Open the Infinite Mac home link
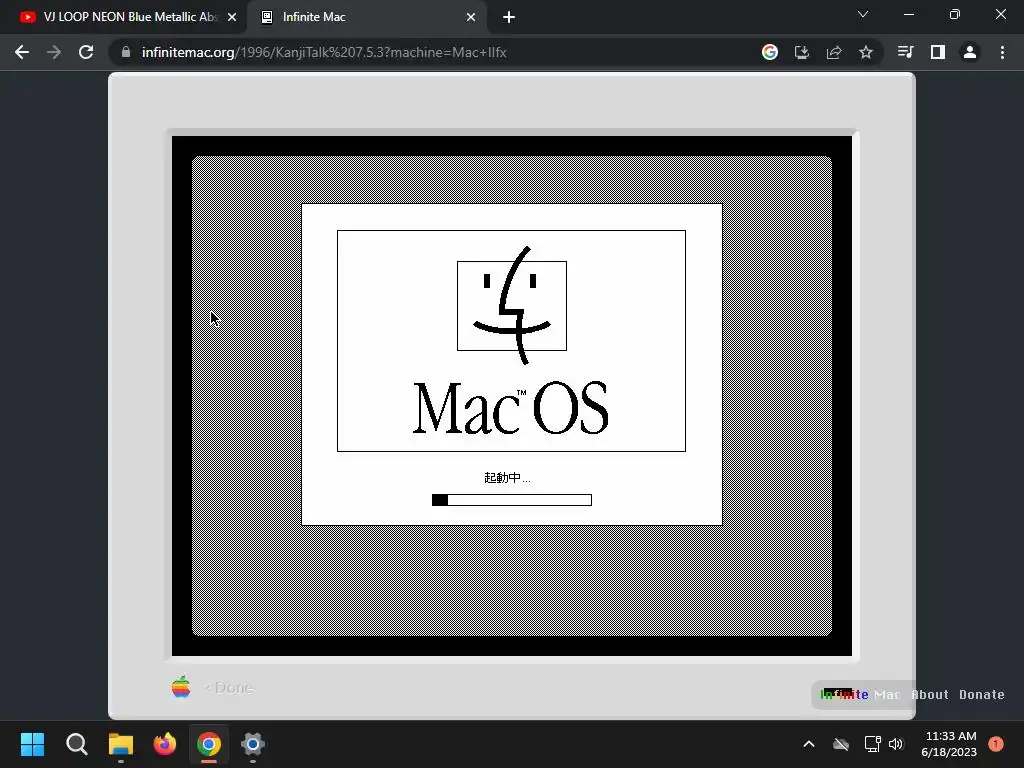 click(x=859, y=694)
